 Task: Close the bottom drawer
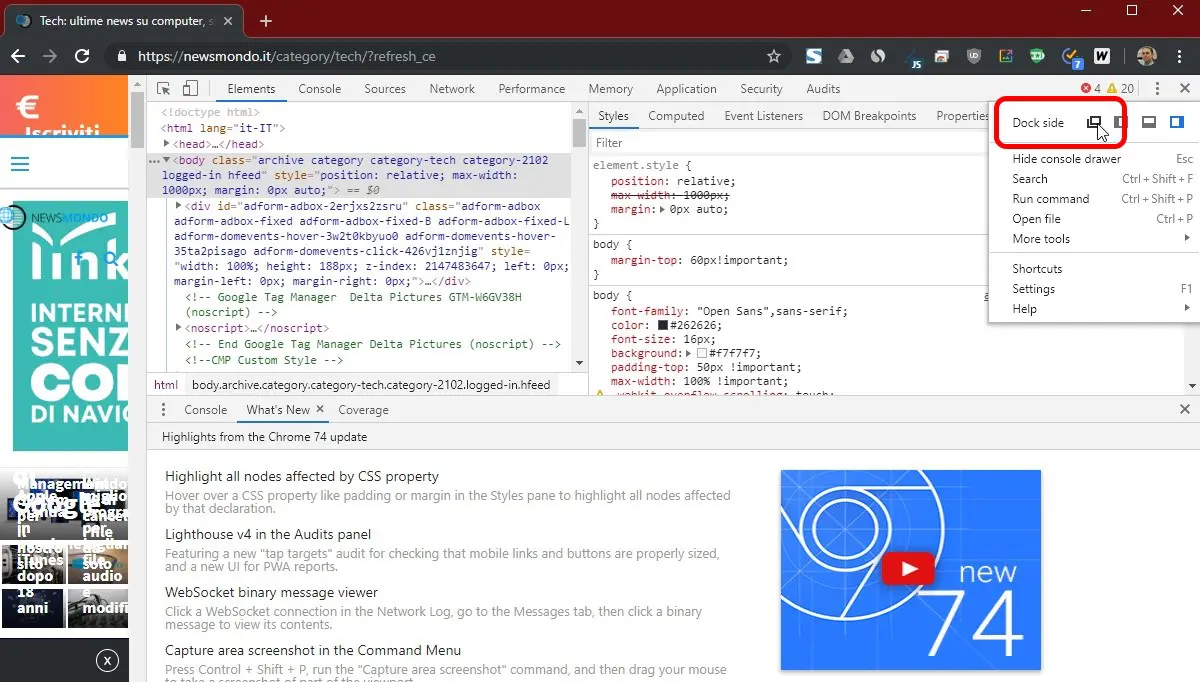tap(1185, 409)
